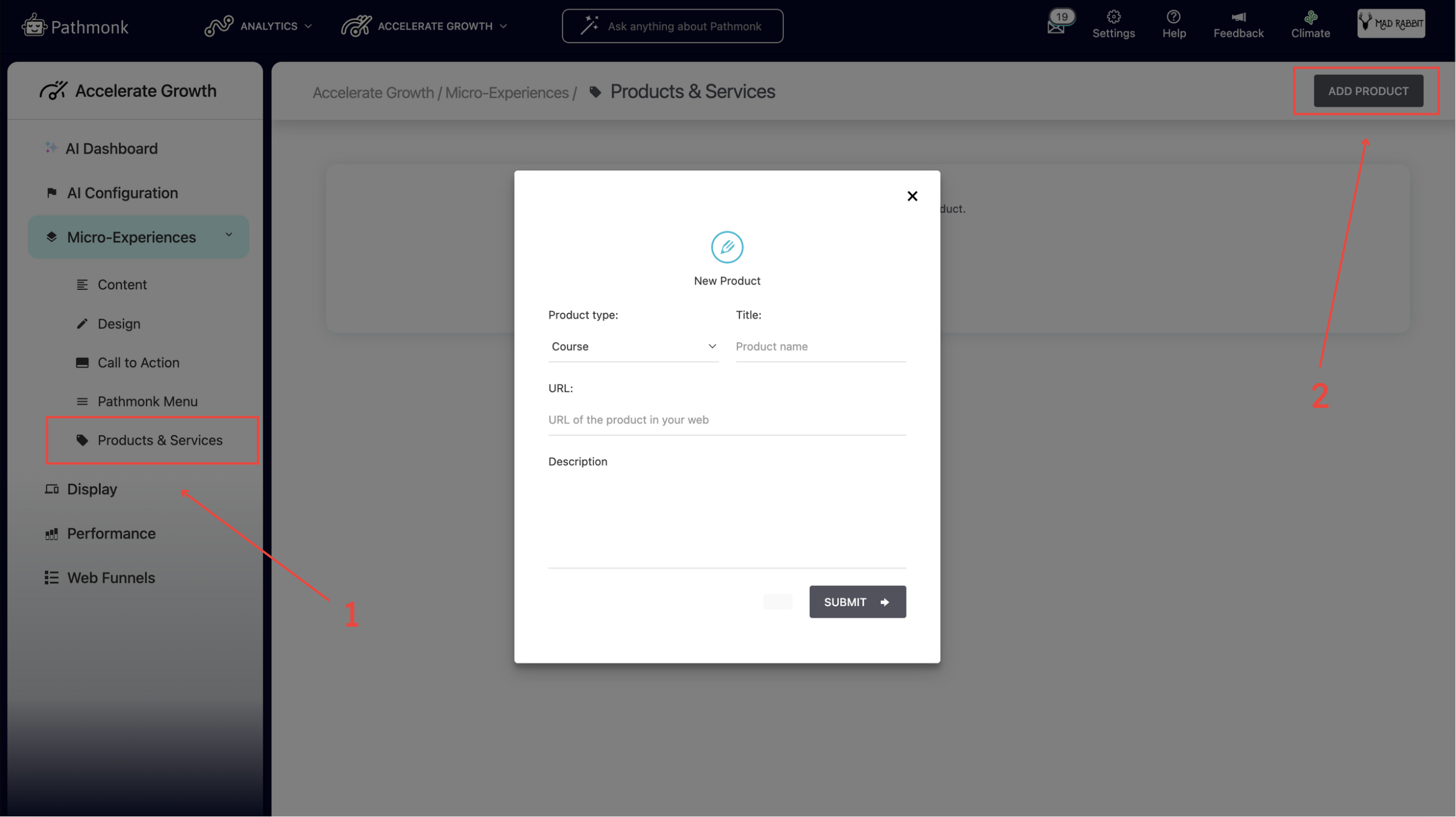Image resolution: width=1456 pixels, height=817 pixels.
Task: Open the Feedback megaphone icon
Action: [1238, 18]
